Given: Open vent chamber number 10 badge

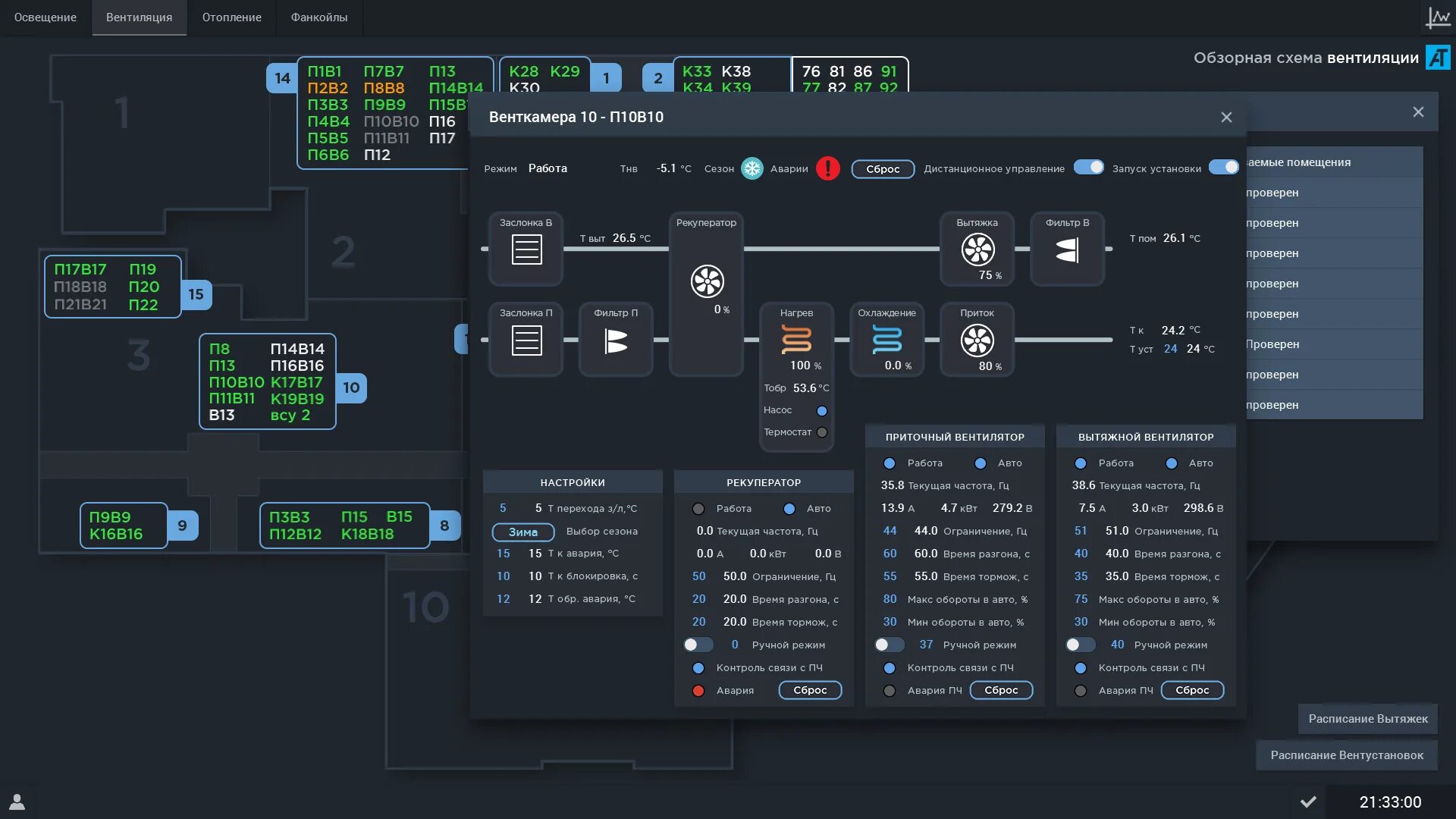Looking at the screenshot, I should point(351,388).
